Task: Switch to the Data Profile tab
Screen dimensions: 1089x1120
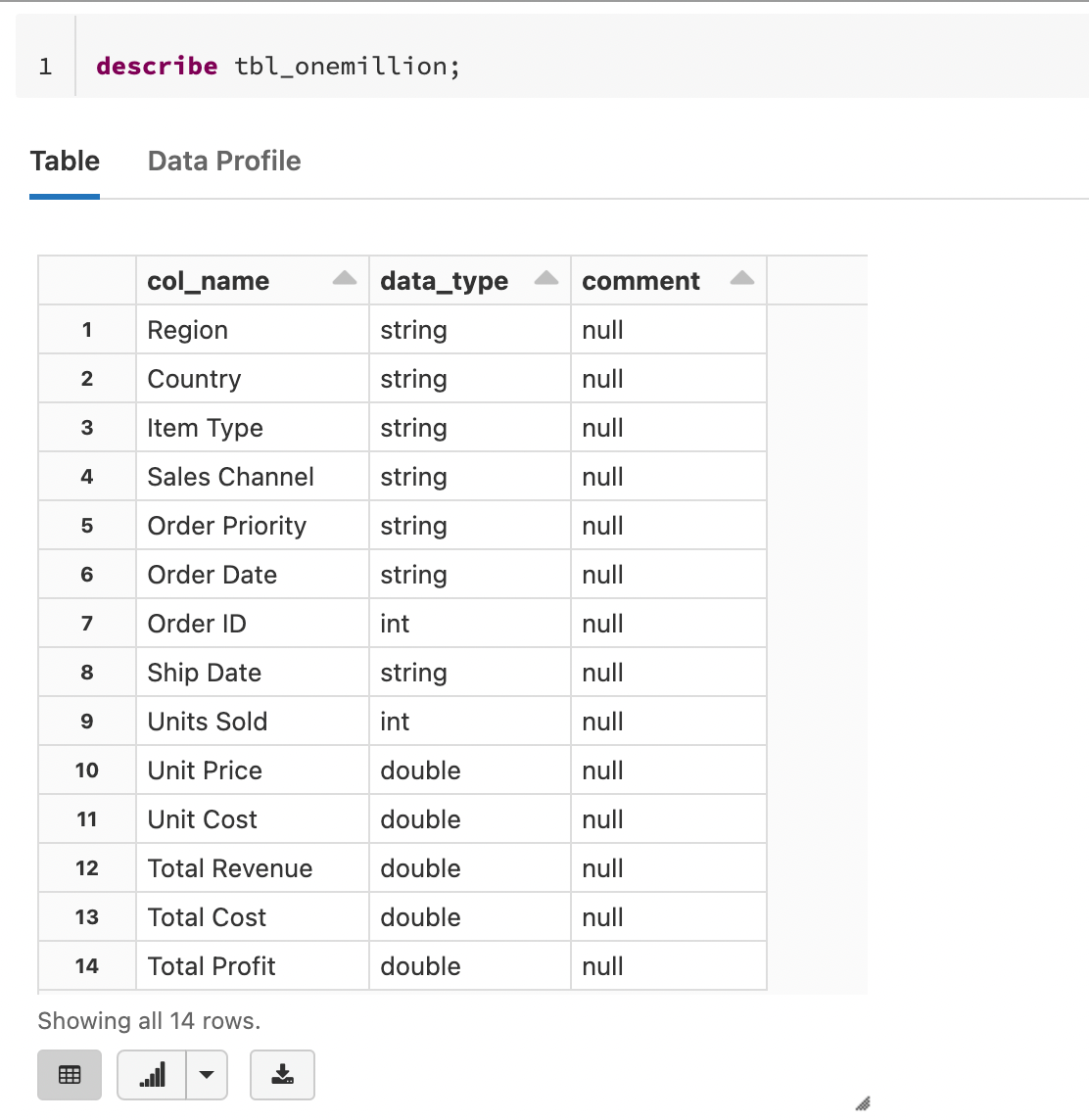Action: pos(223,161)
